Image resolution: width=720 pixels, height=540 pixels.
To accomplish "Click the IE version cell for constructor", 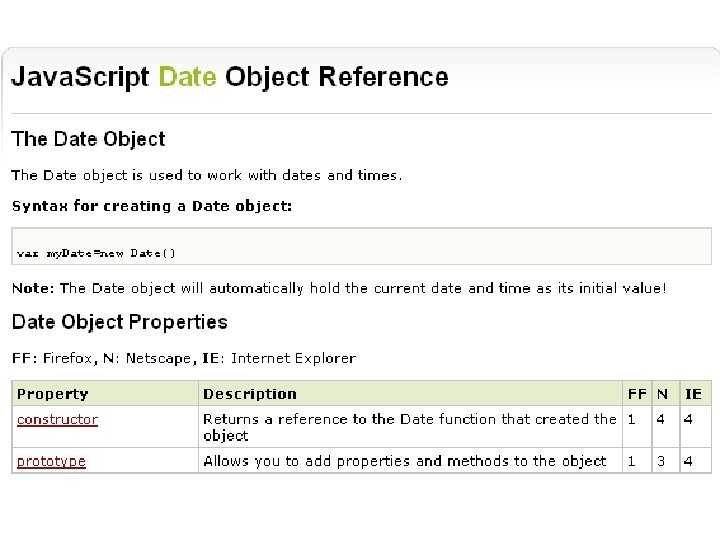I will click(x=688, y=420).
